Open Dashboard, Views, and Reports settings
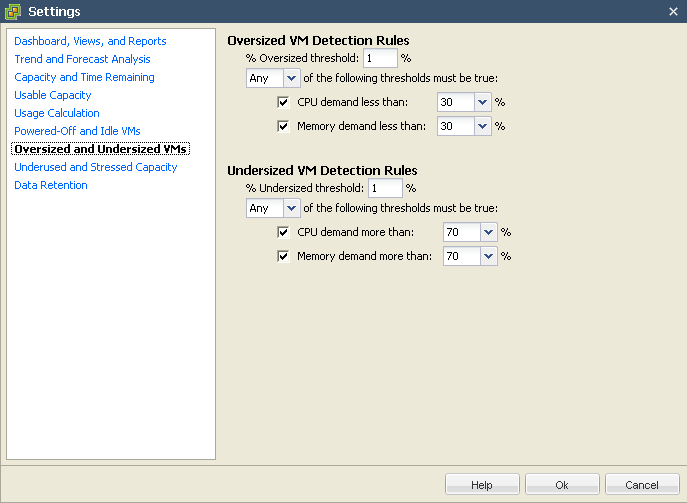Screen dimensions: 687x503 click(90, 41)
